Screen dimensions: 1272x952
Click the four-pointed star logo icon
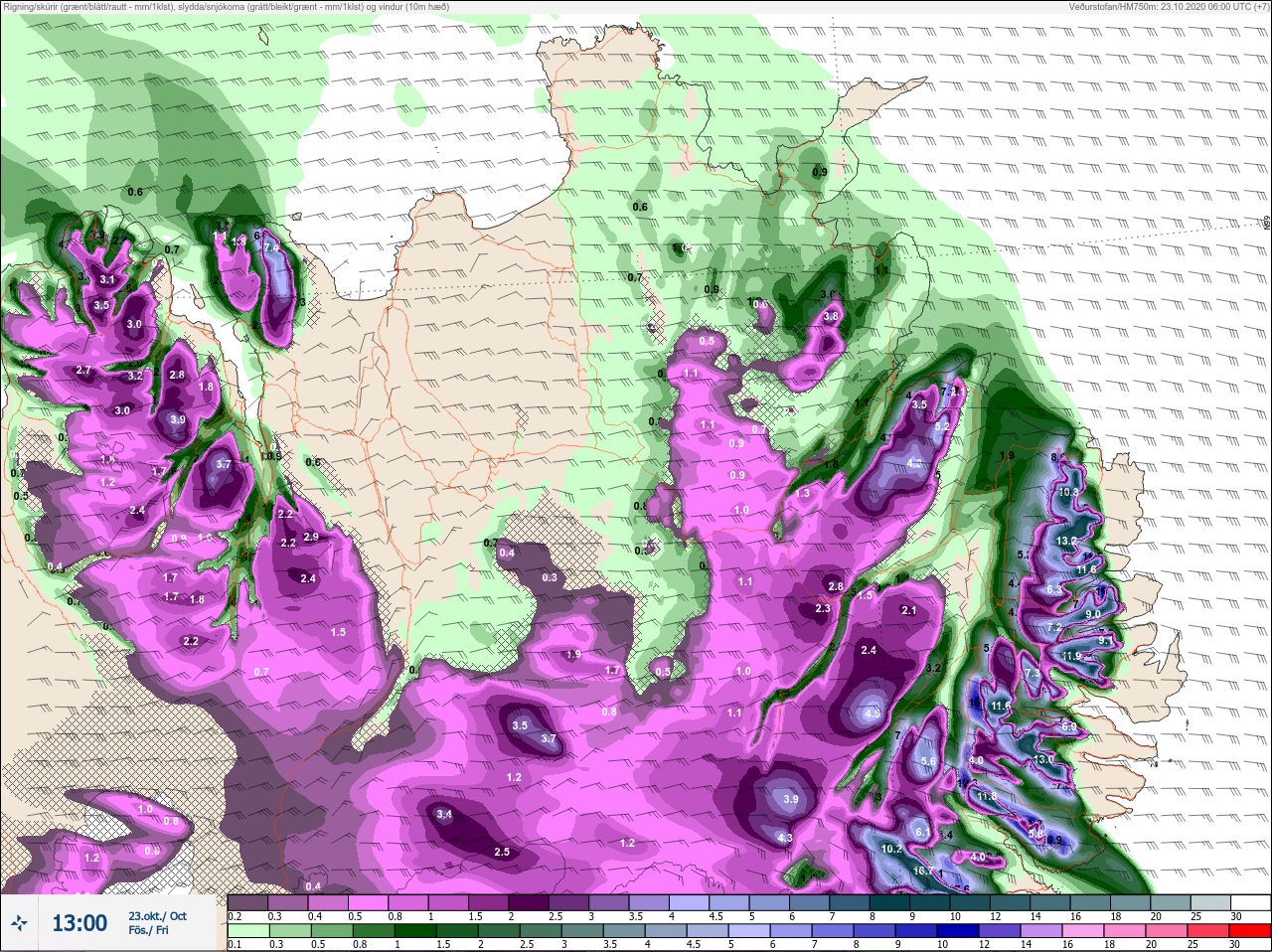pos(21,923)
